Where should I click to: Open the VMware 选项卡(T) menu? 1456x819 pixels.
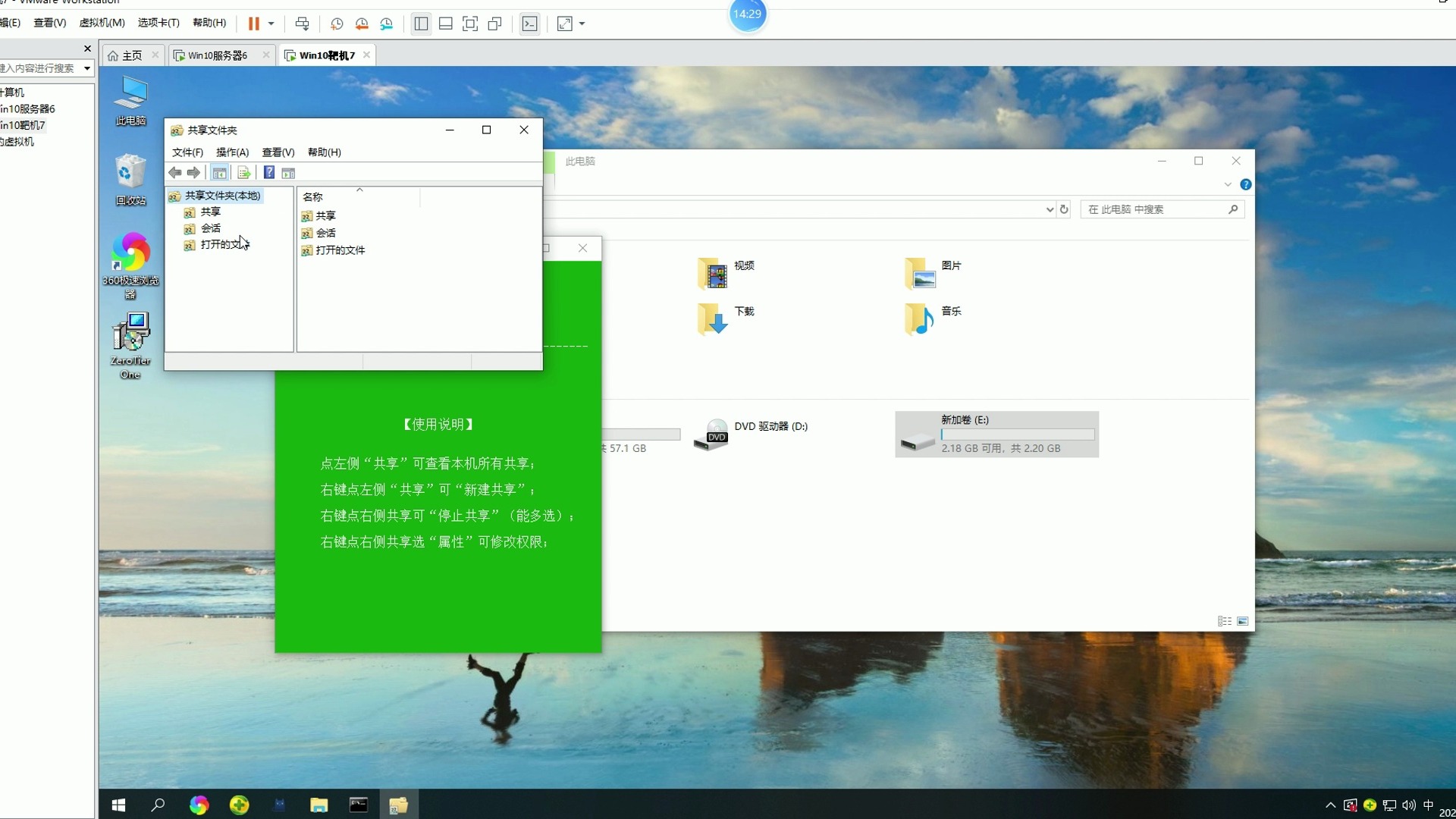[x=158, y=23]
